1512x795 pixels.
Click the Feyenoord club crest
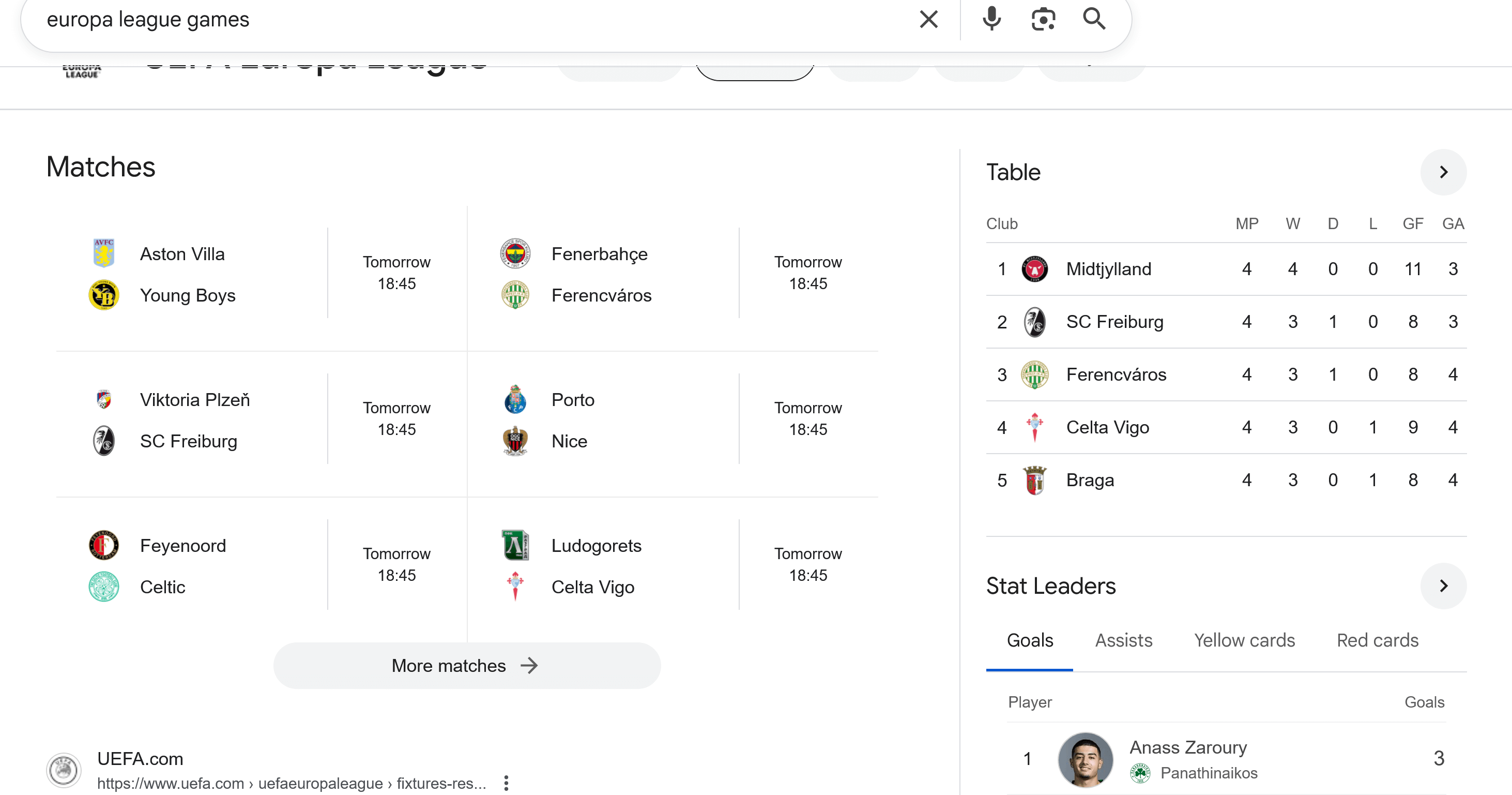(x=104, y=545)
